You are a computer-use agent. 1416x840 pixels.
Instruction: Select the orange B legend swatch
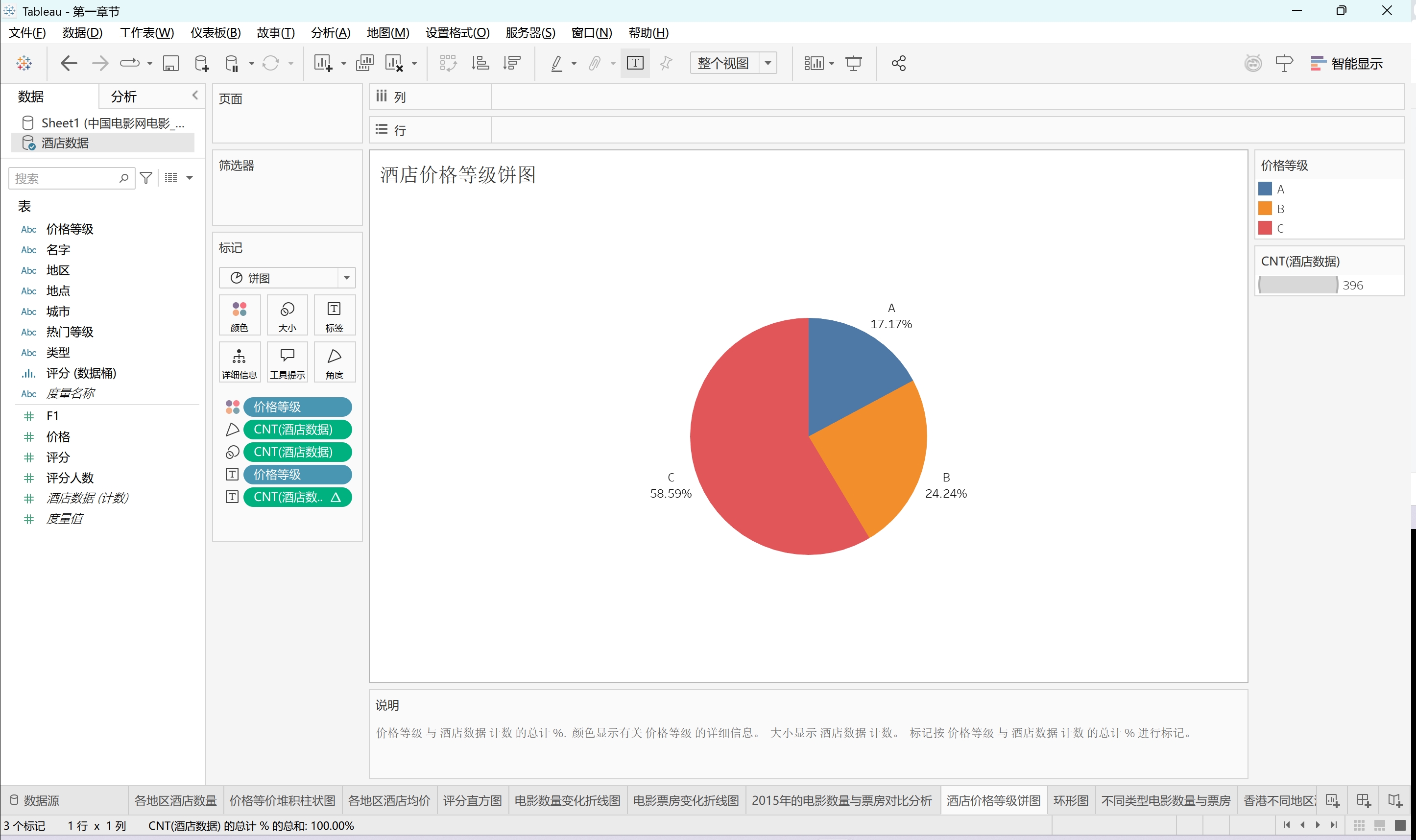click(1265, 208)
